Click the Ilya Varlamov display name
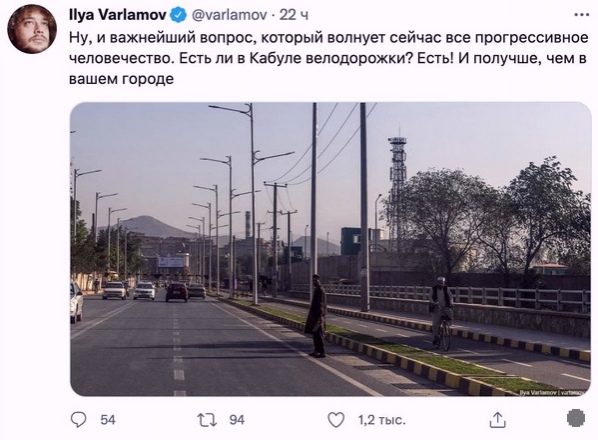Image resolution: width=598 pixels, height=440 pixels. point(117,15)
